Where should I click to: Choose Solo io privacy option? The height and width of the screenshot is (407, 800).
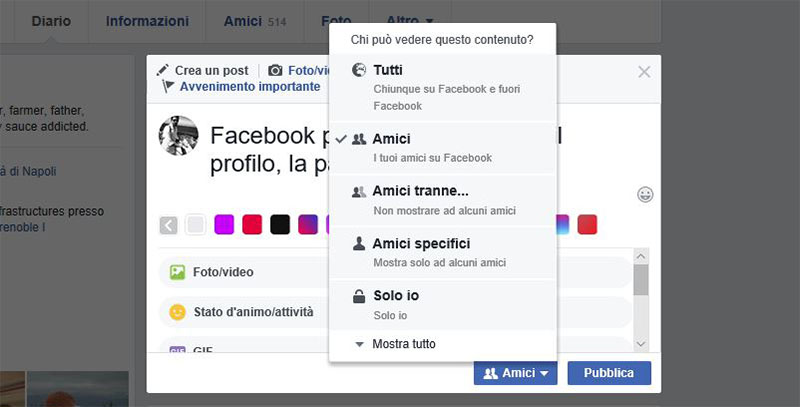442,305
